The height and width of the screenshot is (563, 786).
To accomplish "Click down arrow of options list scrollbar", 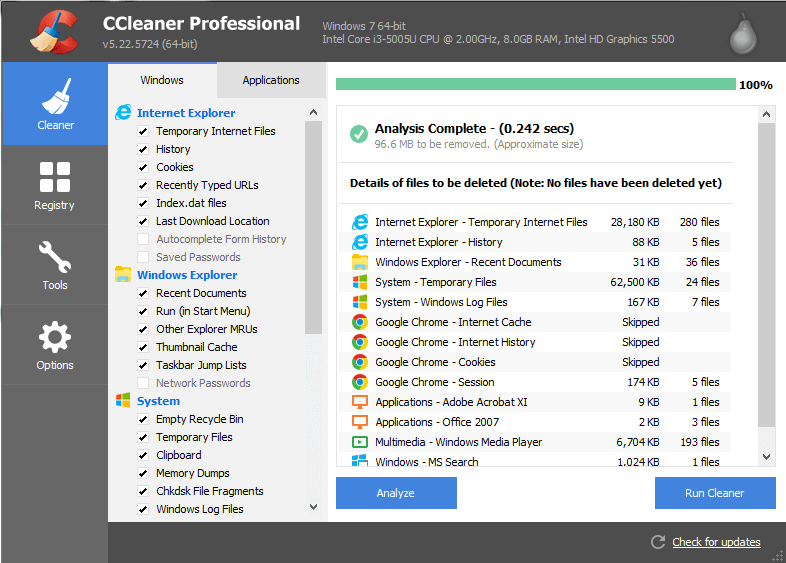I will tap(313, 507).
